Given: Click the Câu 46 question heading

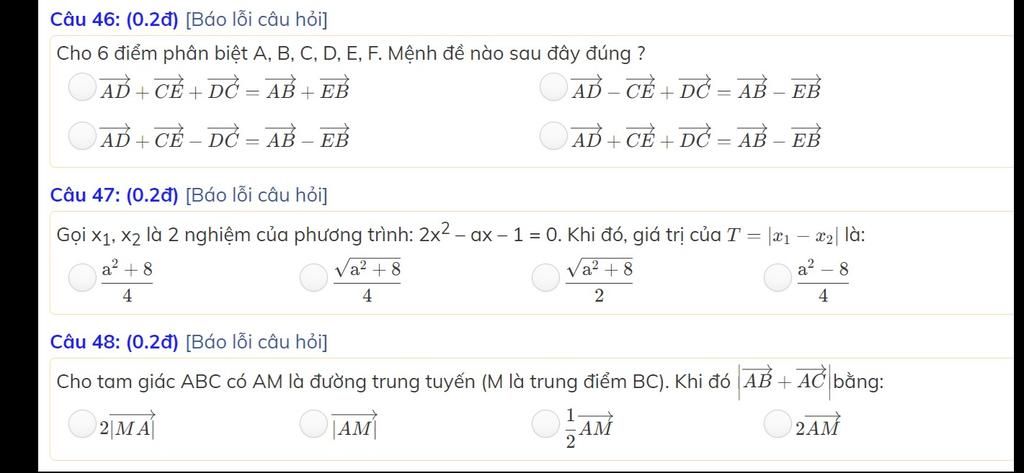Looking at the screenshot, I should [114, 20].
